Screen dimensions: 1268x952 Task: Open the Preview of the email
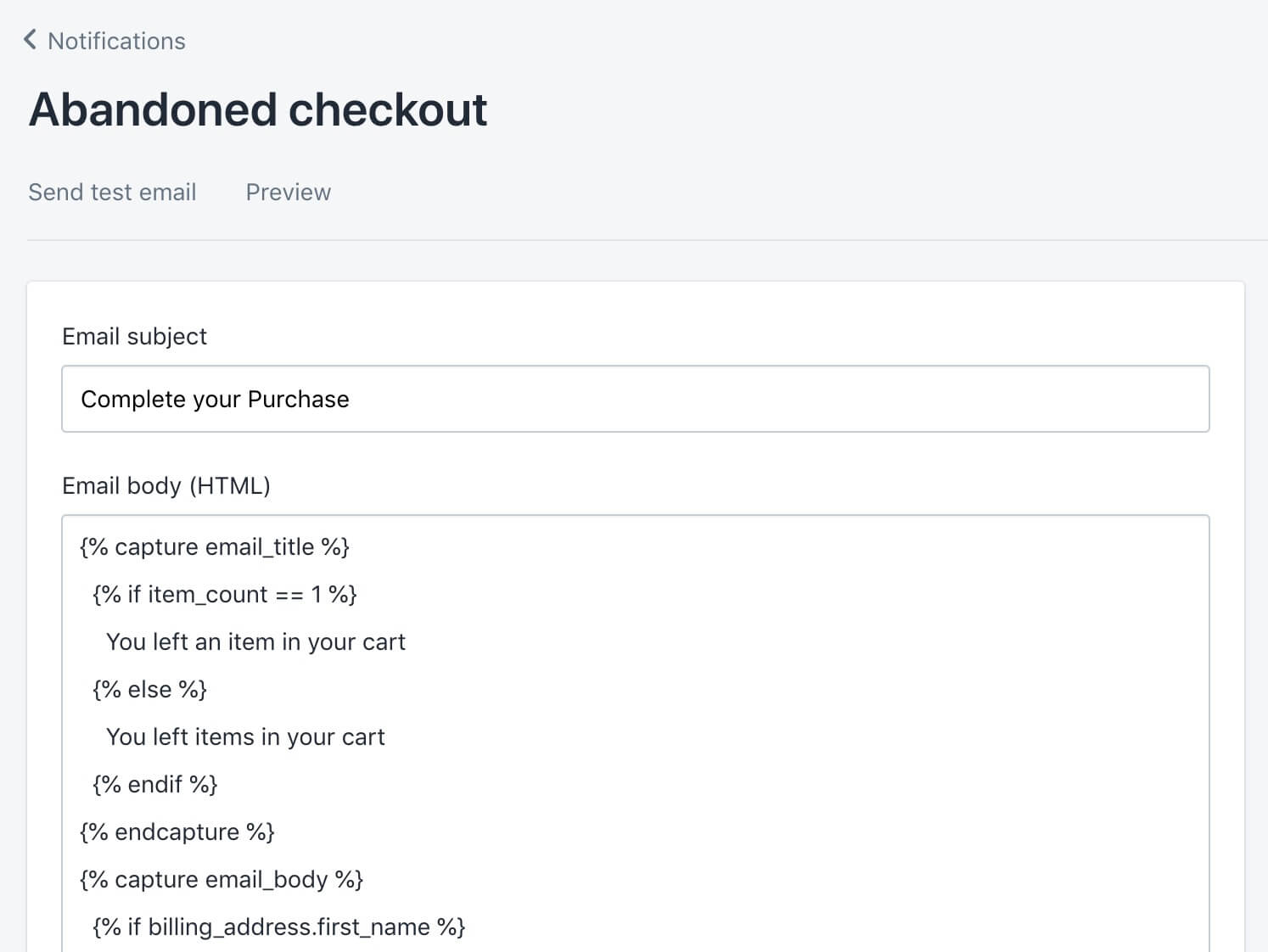click(289, 193)
